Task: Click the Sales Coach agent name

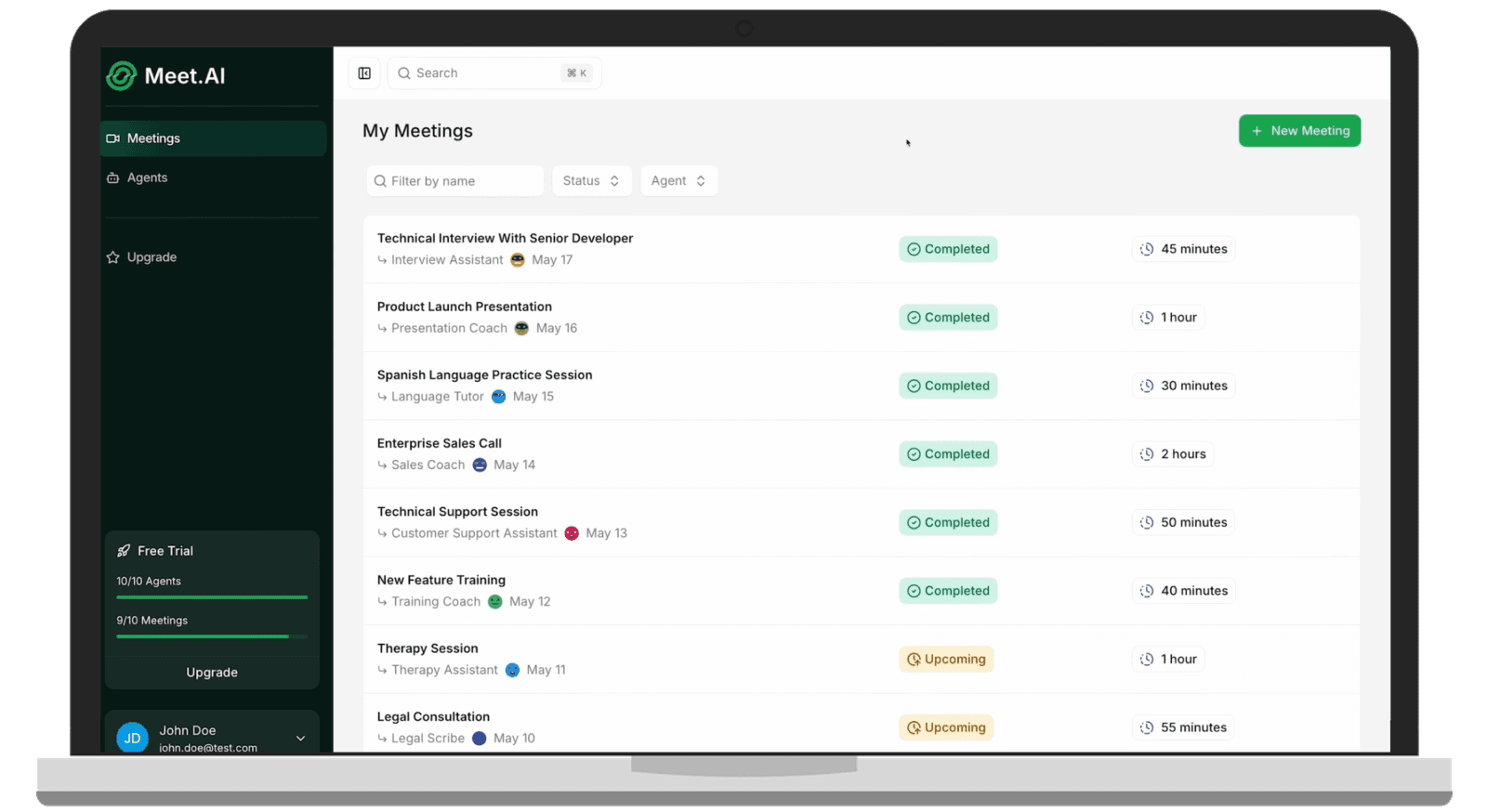Action: click(x=428, y=465)
